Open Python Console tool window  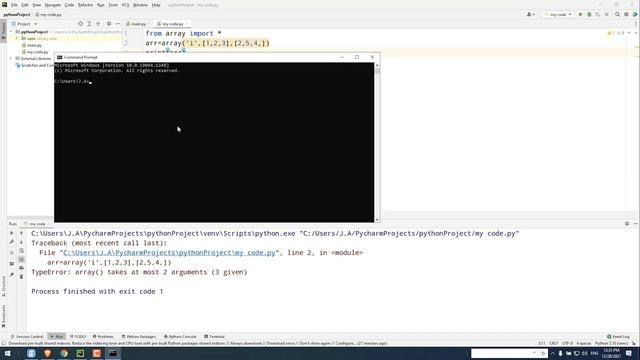(x=180, y=336)
